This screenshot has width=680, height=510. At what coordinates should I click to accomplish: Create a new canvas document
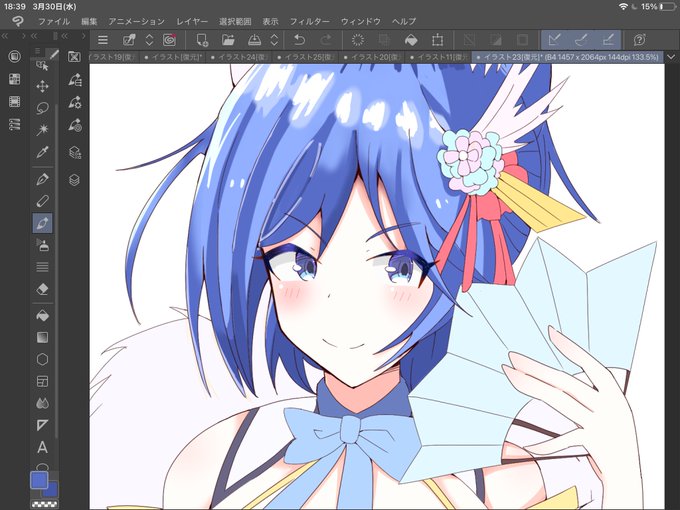tap(202, 40)
